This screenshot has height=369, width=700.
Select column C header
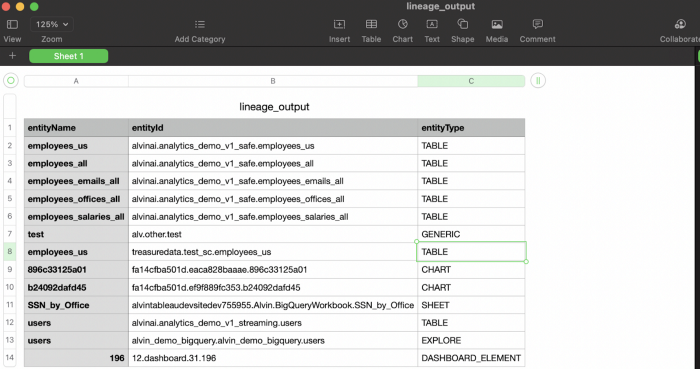pos(471,81)
